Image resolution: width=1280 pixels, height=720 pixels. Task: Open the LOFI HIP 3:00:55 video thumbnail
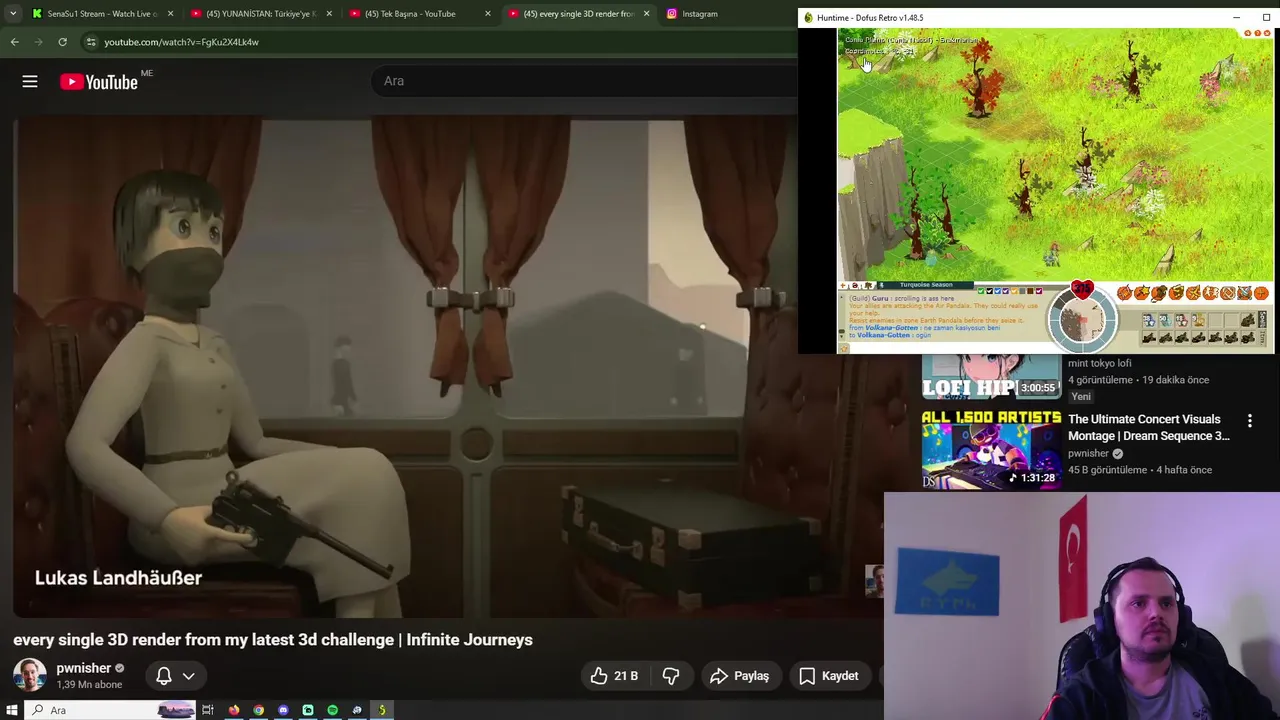991,378
